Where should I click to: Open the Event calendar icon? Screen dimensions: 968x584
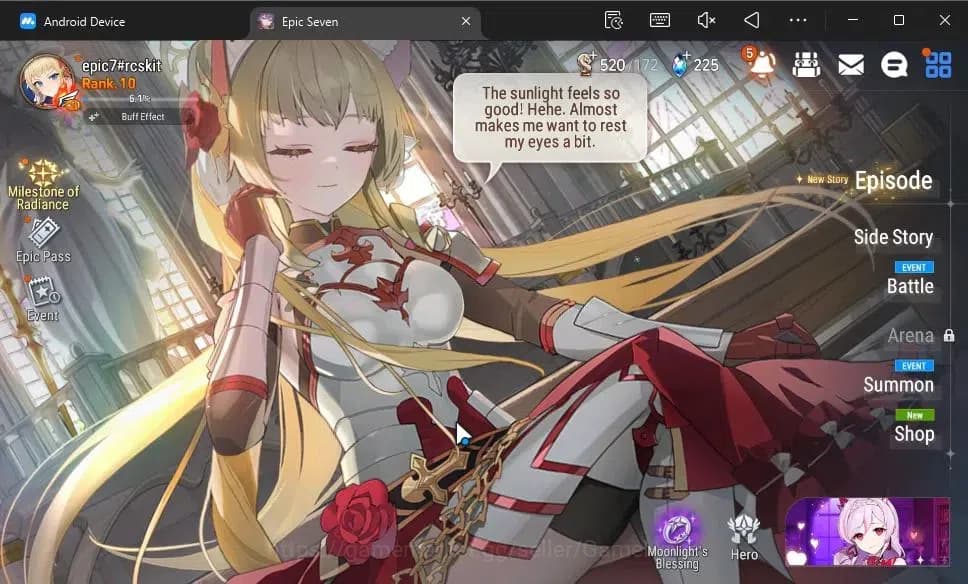(x=43, y=299)
